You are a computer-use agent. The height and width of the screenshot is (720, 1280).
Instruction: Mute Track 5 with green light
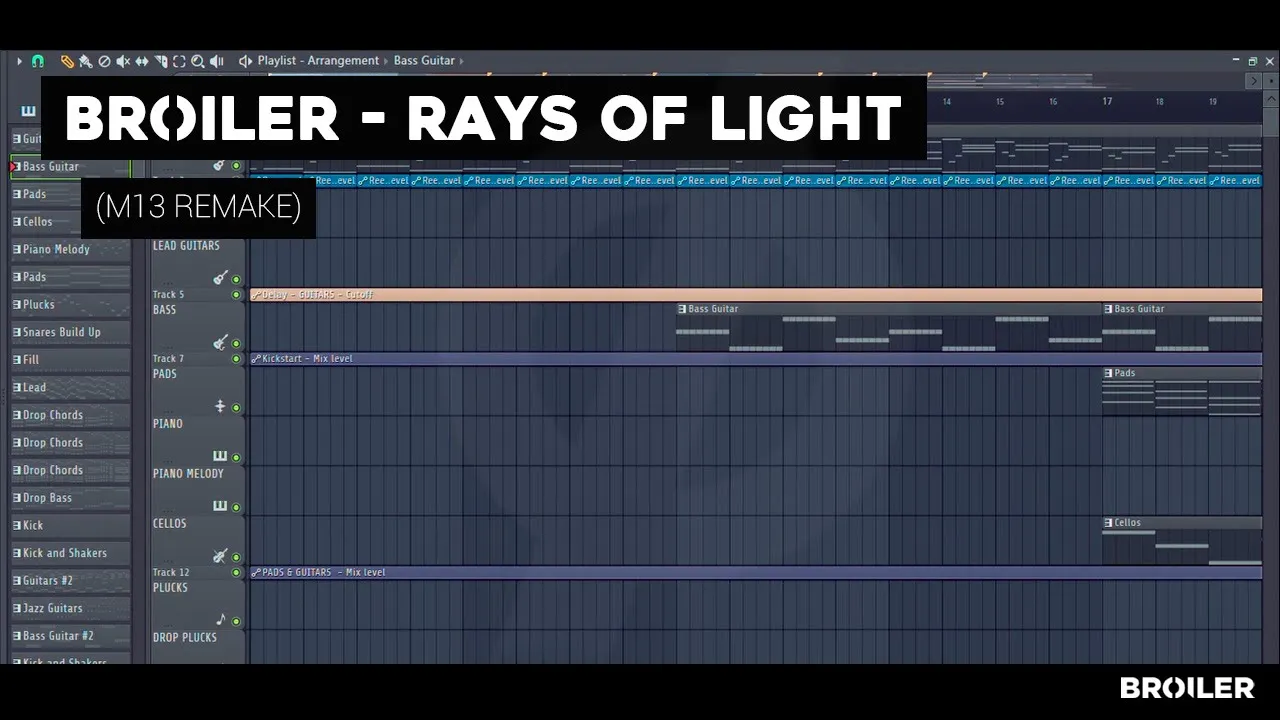point(236,295)
